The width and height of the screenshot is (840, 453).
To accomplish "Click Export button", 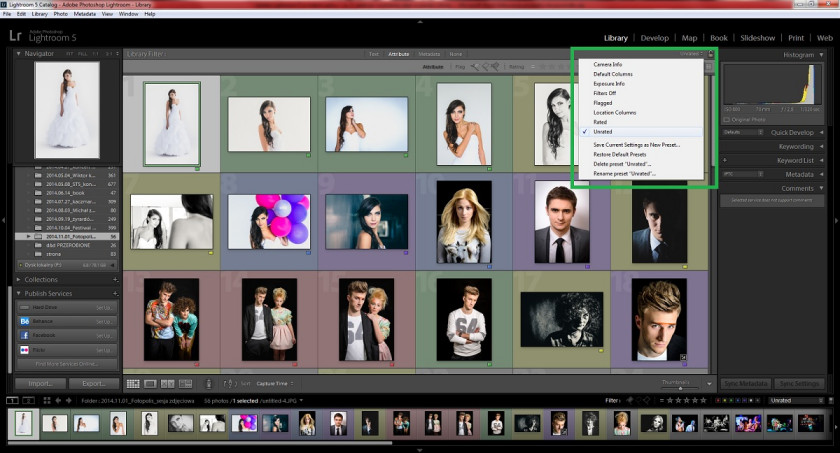I will 94,383.
